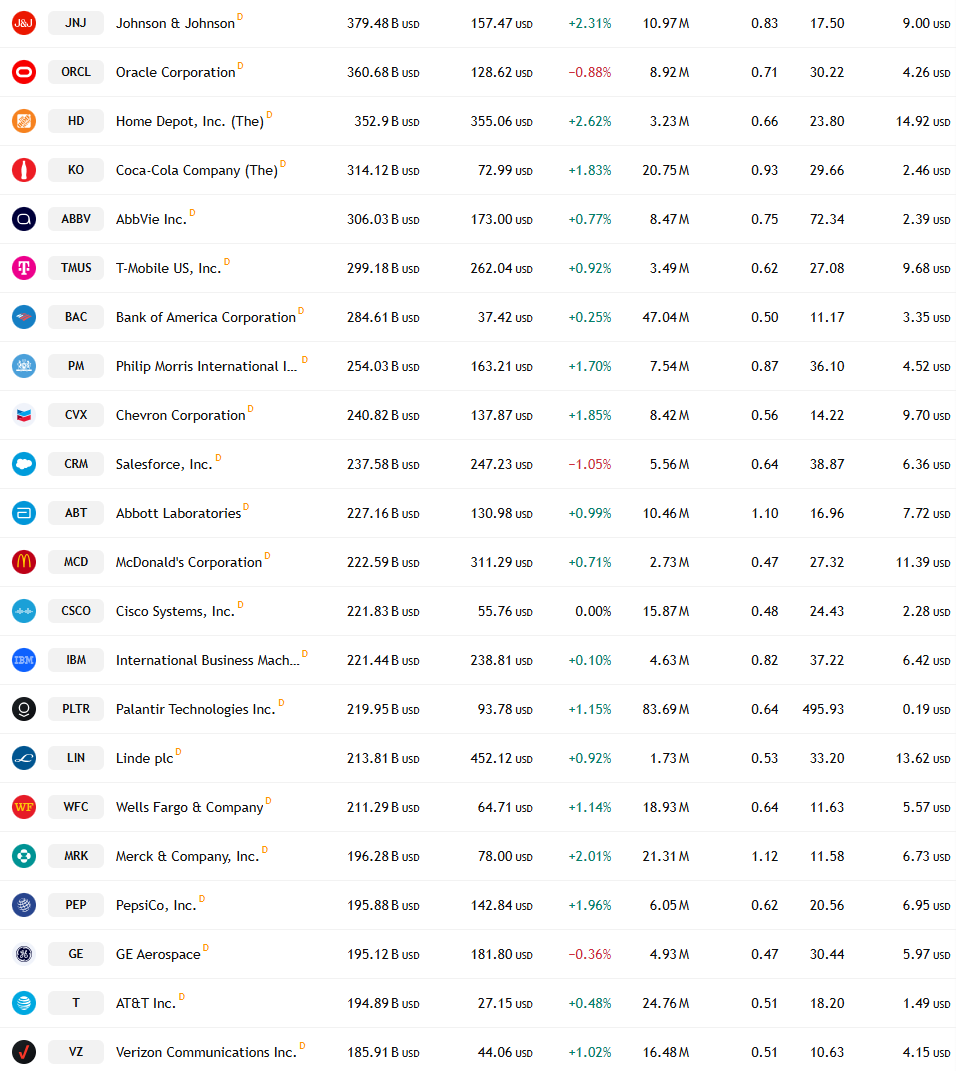The width and height of the screenshot is (956, 1071).
Task: Click the 355.06 USD price value
Action: (501, 122)
